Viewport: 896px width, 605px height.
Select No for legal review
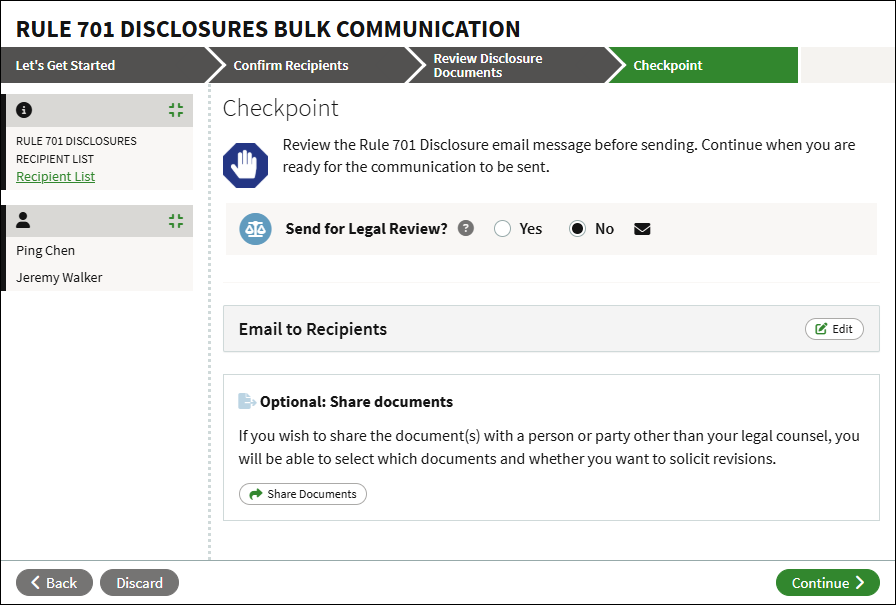click(578, 229)
